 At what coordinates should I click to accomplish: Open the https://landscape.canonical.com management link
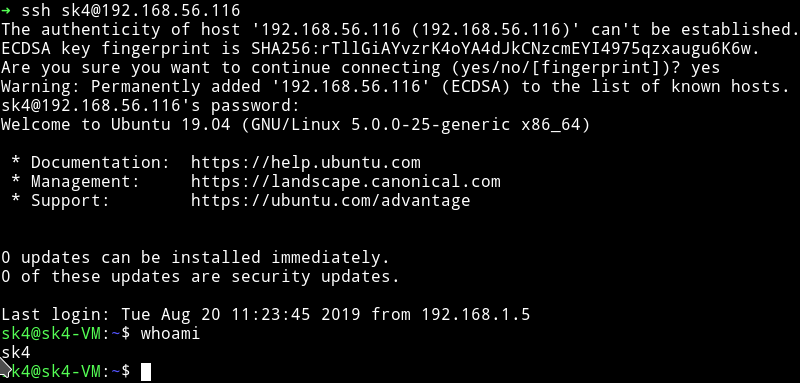tap(345, 182)
